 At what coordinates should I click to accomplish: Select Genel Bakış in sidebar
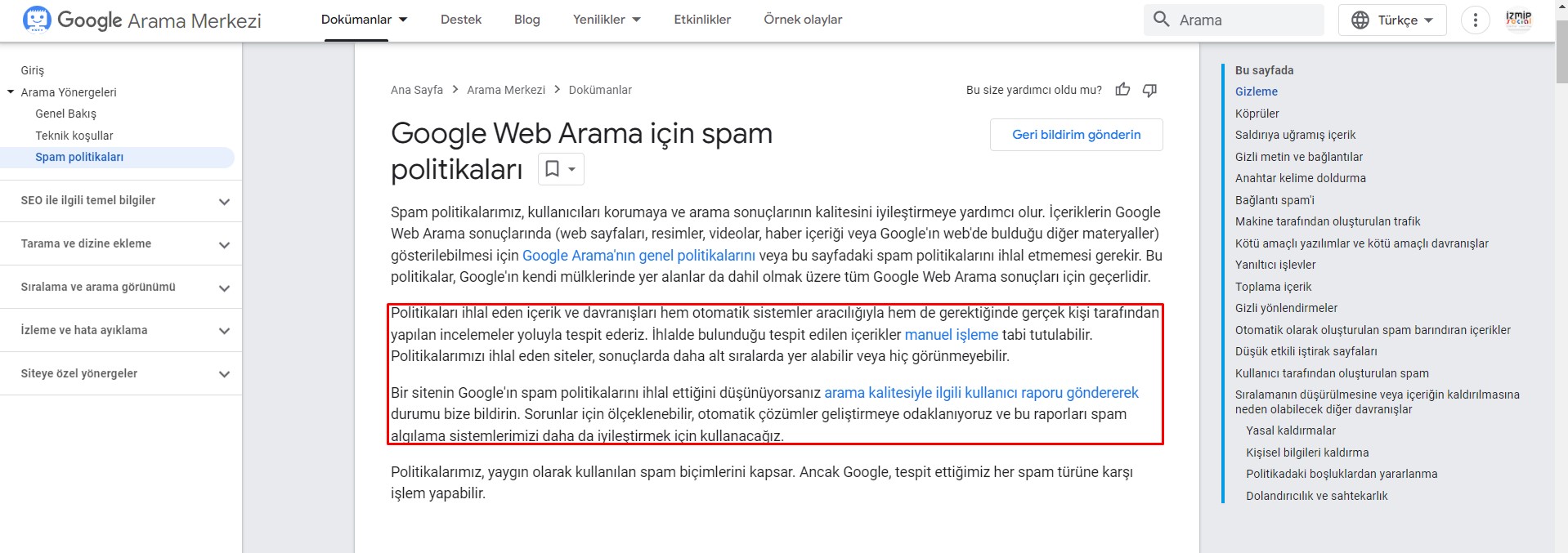[x=65, y=114]
